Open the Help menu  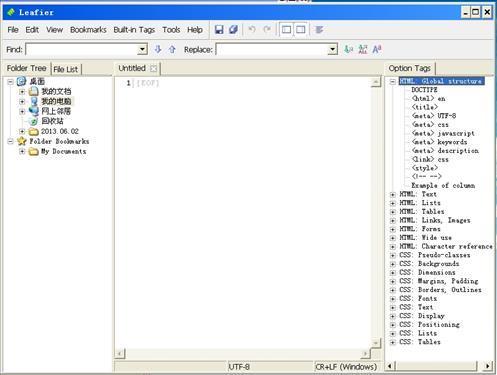tap(195, 30)
